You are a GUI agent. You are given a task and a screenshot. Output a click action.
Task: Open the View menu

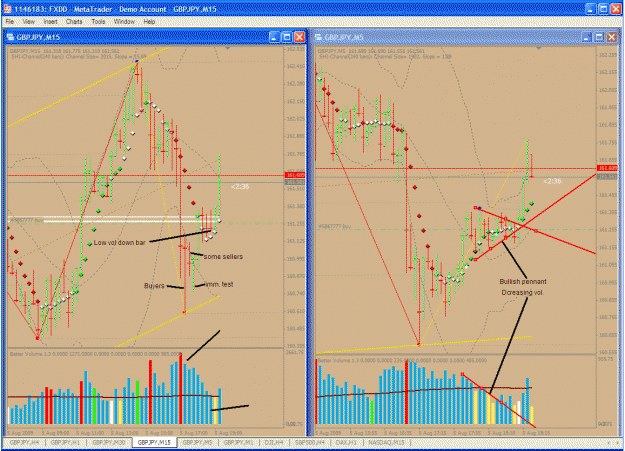28,22
